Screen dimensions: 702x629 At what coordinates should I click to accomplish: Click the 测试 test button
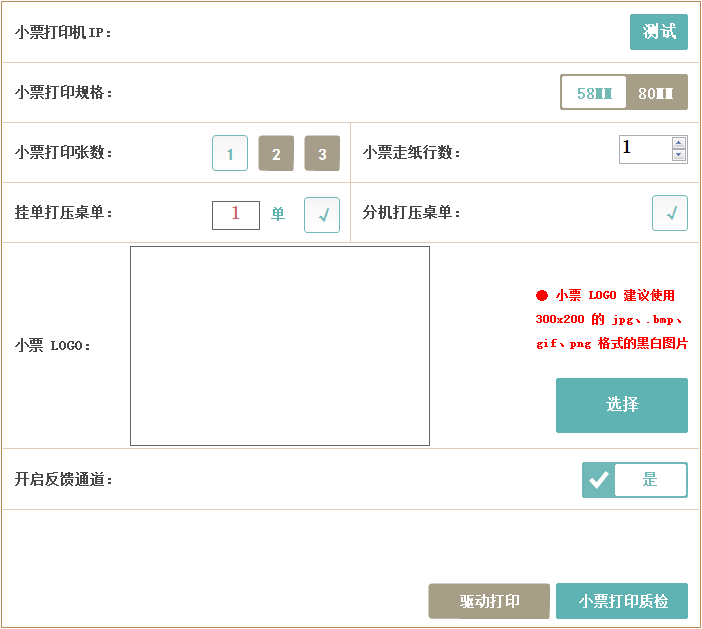tap(659, 32)
